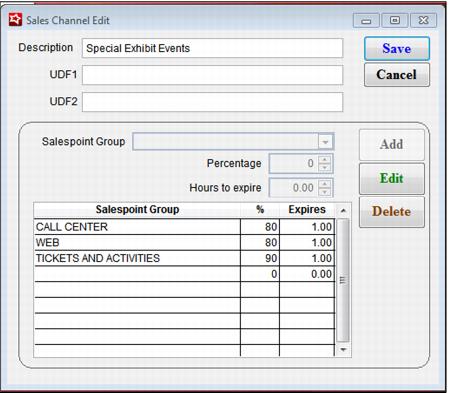Open the Salespoint Group dropdown
This screenshot has width=449, height=393.
click(x=325, y=142)
